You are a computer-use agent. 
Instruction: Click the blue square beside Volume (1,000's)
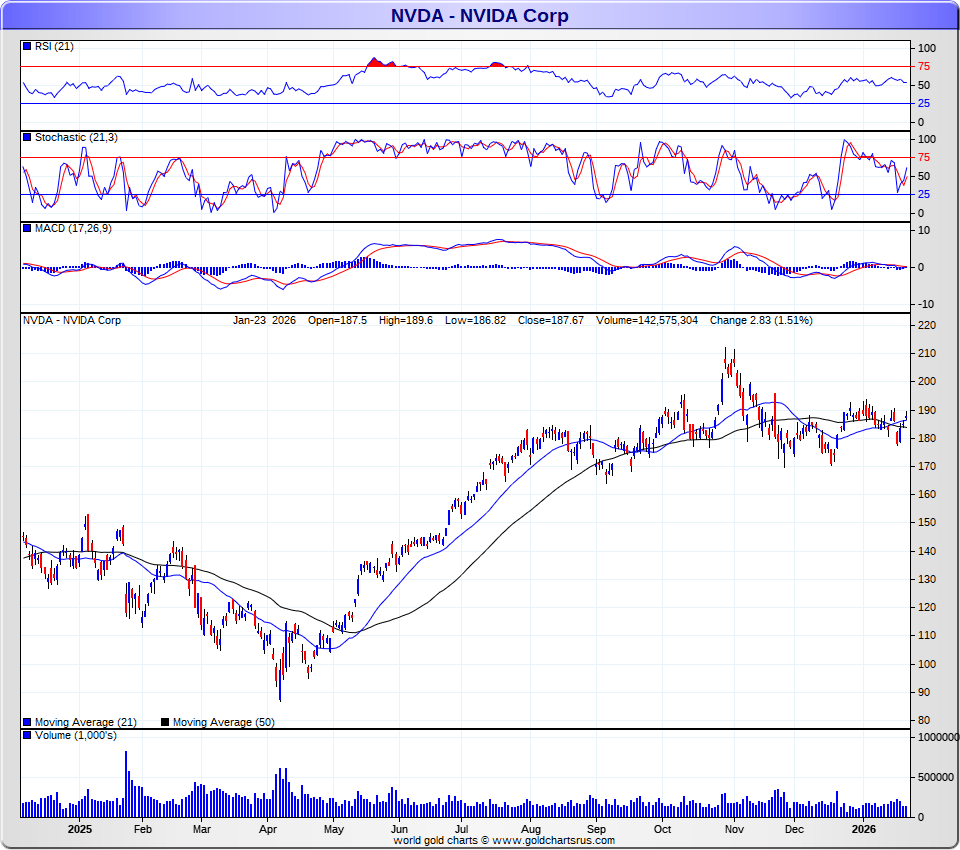(27, 735)
